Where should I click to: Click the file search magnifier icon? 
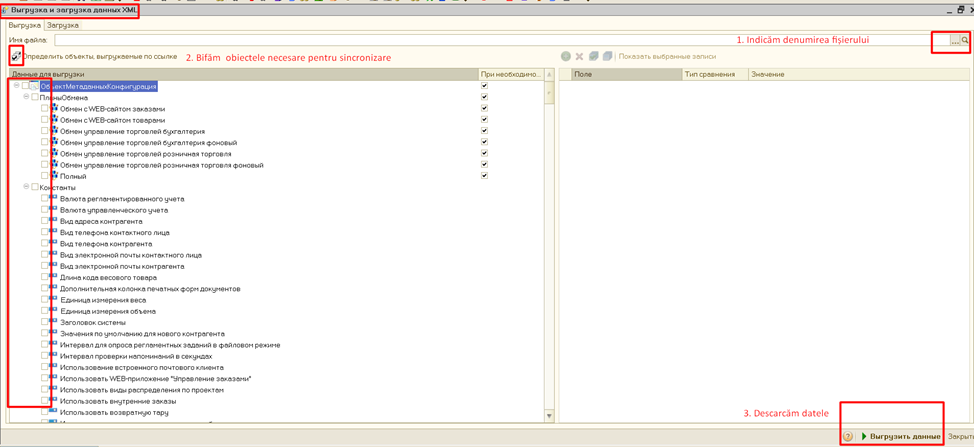click(x=965, y=40)
